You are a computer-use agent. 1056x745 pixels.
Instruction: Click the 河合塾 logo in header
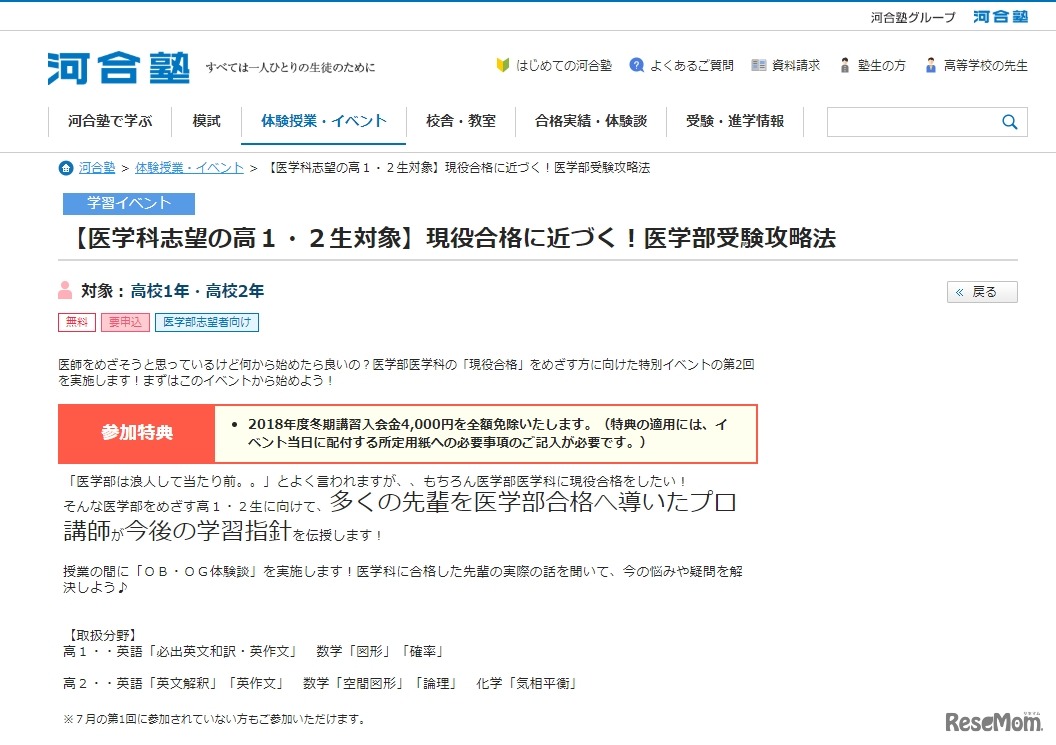point(119,68)
